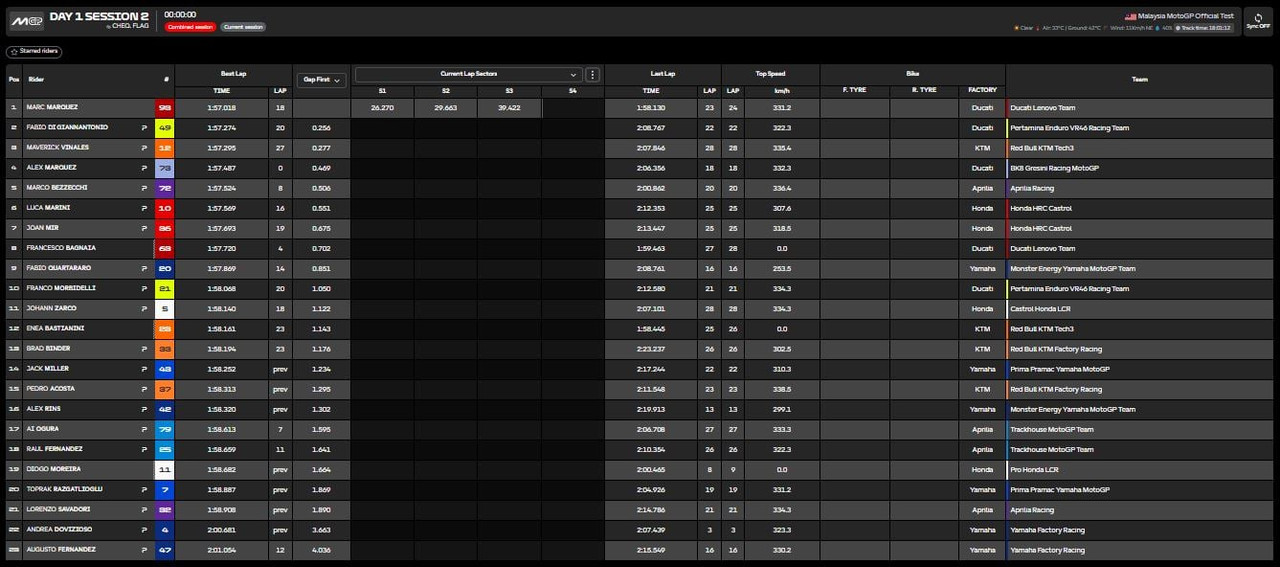Click the Team column header
Screen dimensions: 1280x567
[x=1140, y=79]
